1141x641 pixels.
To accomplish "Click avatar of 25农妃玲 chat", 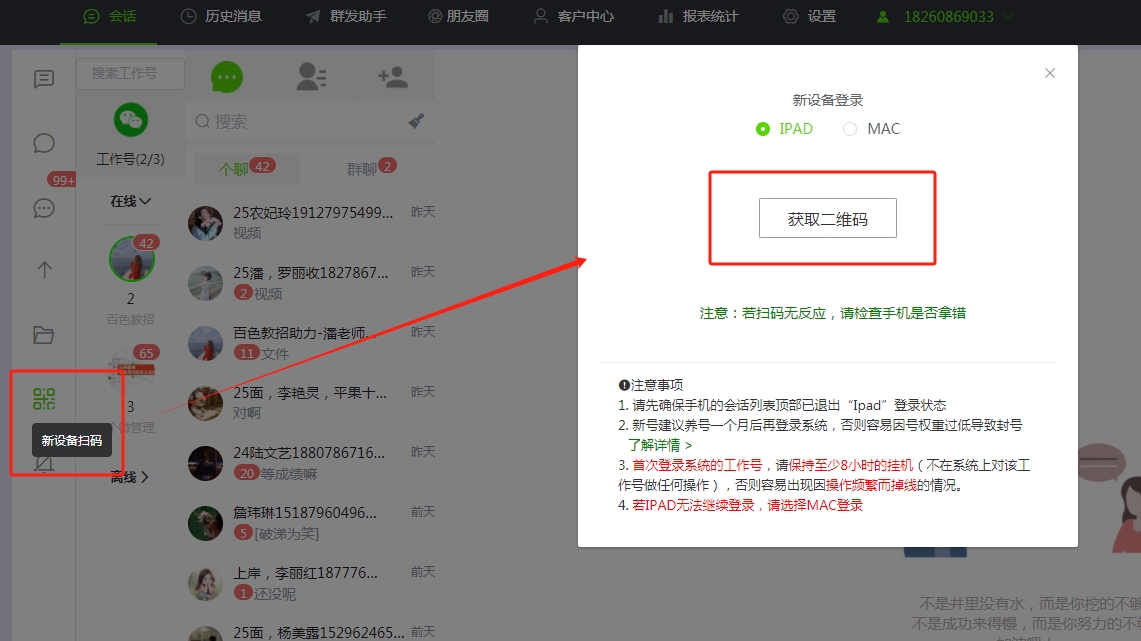I will pos(205,223).
